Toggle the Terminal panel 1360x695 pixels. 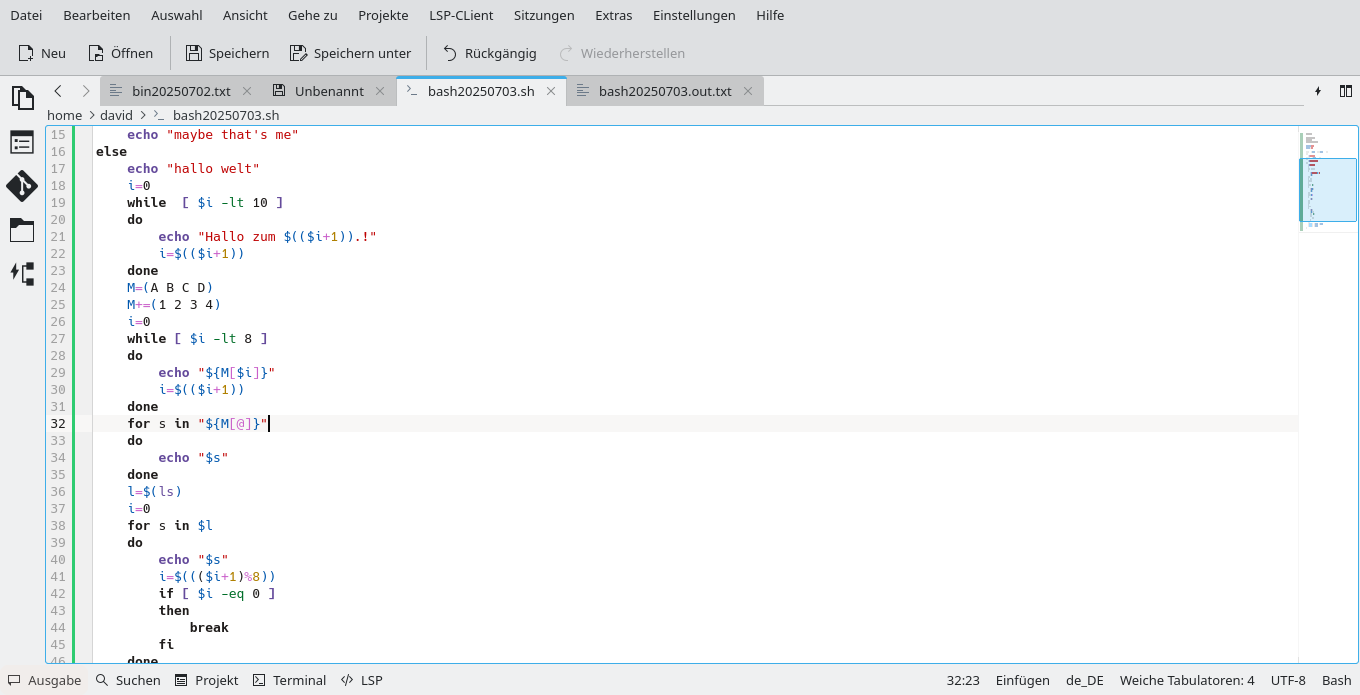(289, 680)
